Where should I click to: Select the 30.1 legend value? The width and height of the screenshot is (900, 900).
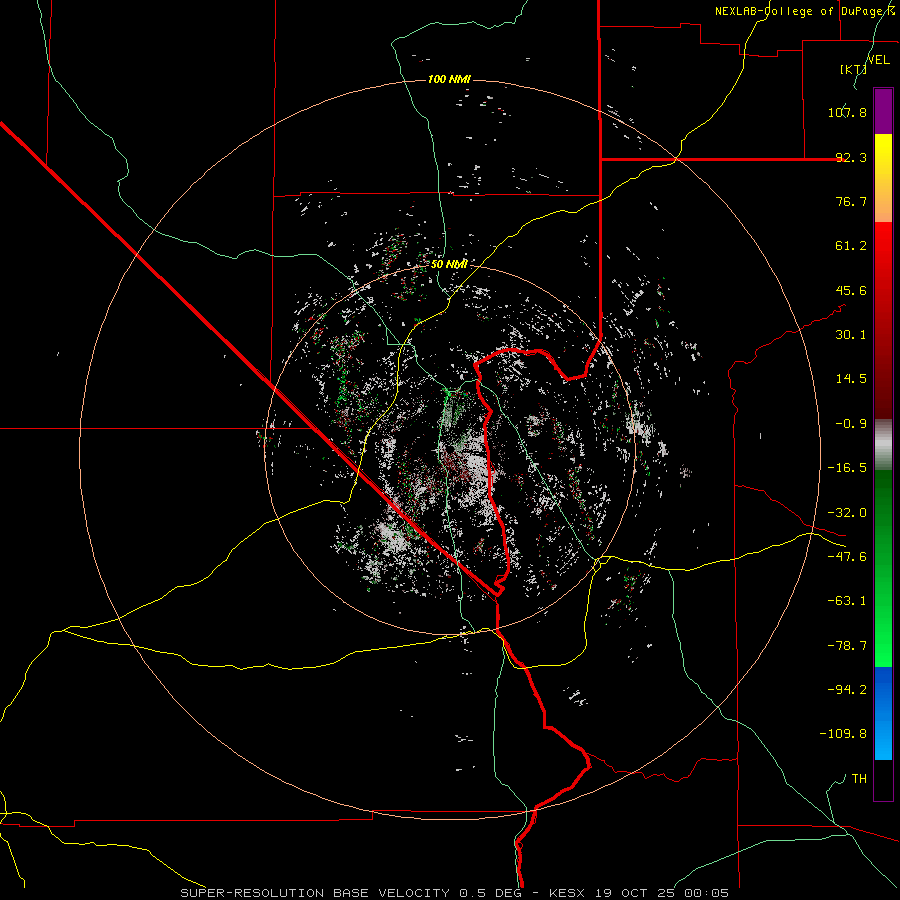point(851,335)
